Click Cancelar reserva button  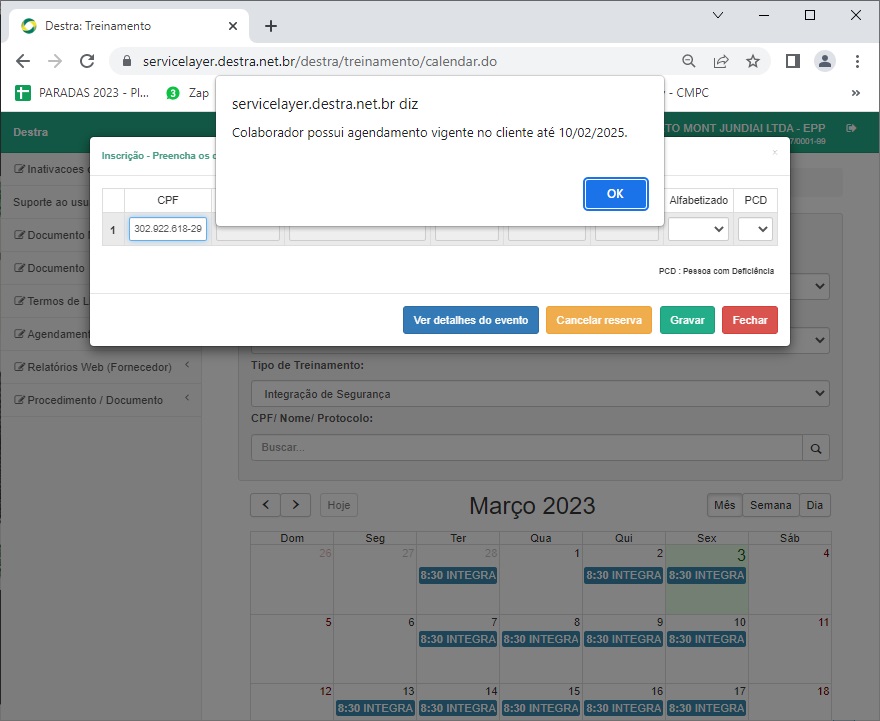(x=598, y=320)
